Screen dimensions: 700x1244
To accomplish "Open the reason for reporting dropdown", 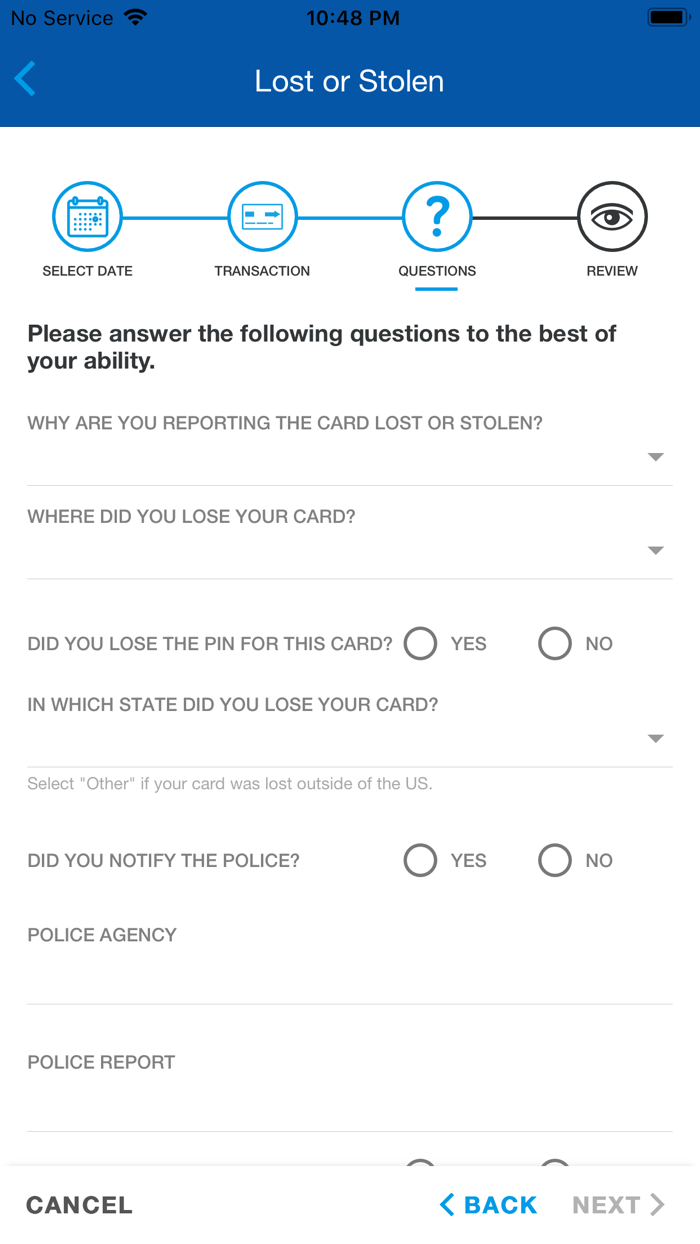I will [x=655, y=456].
